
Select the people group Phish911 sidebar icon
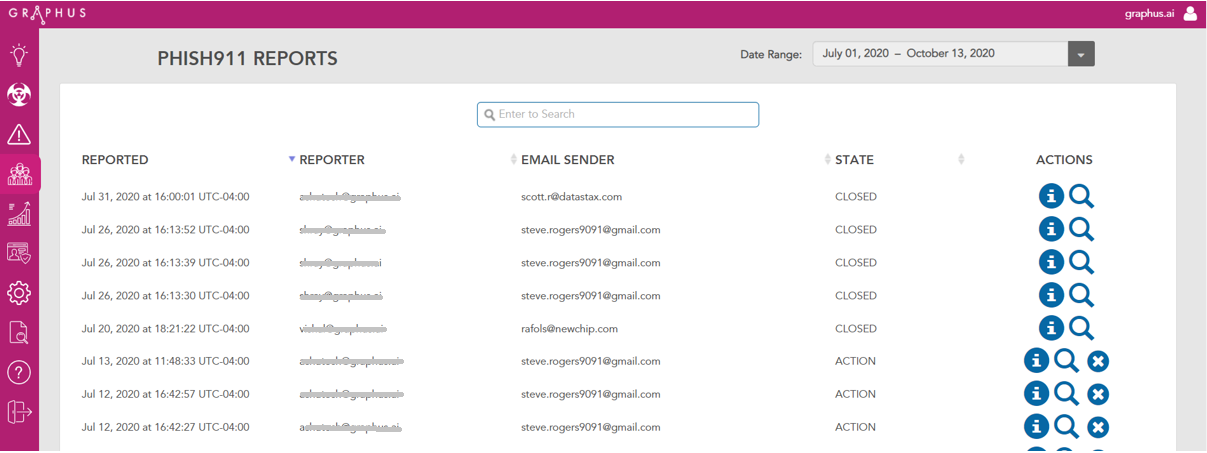pyautogui.click(x=19, y=174)
